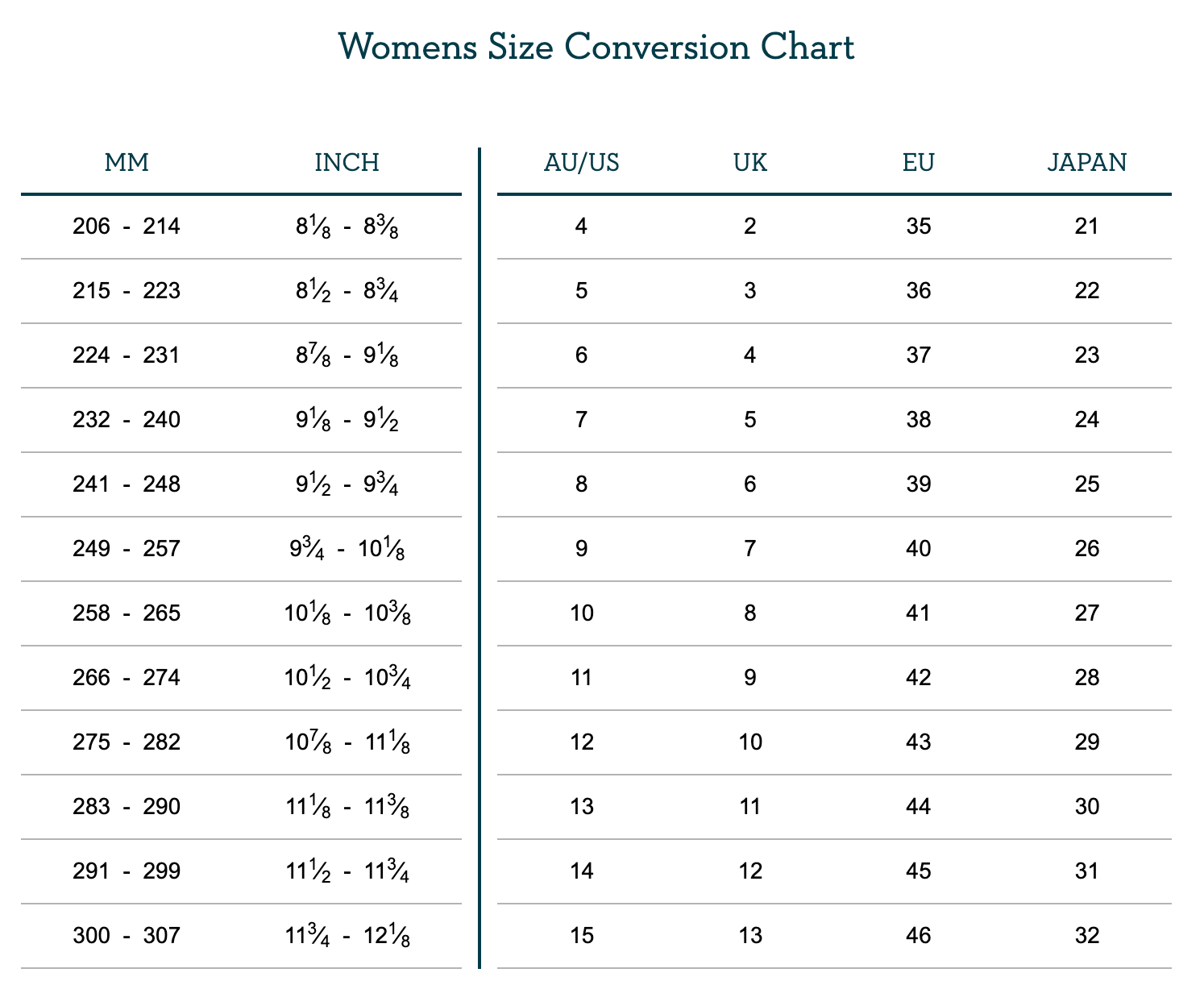Select the Japan size 25 cell
The width and height of the screenshot is (1204, 1006).
click(x=1086, y=484)
